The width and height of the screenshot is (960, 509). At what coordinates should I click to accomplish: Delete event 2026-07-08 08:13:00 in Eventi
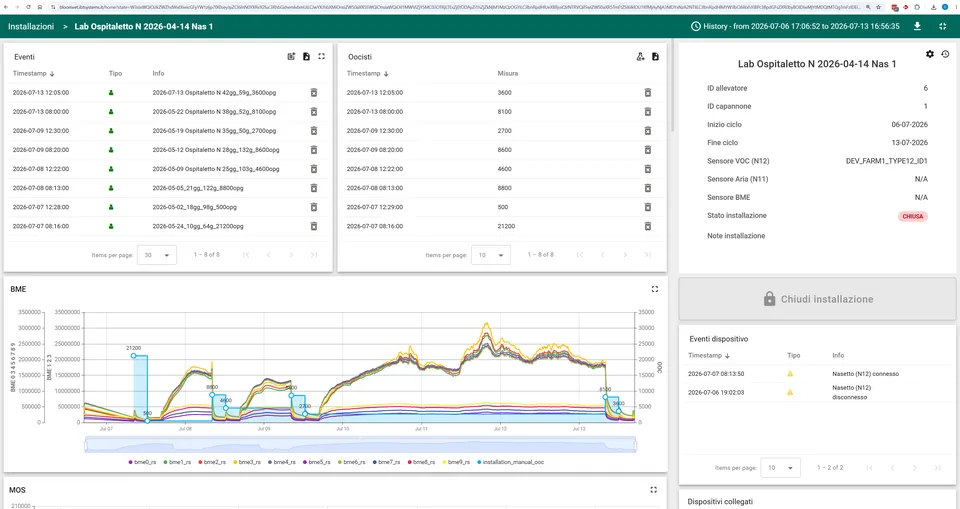click(x=313, y=188)
